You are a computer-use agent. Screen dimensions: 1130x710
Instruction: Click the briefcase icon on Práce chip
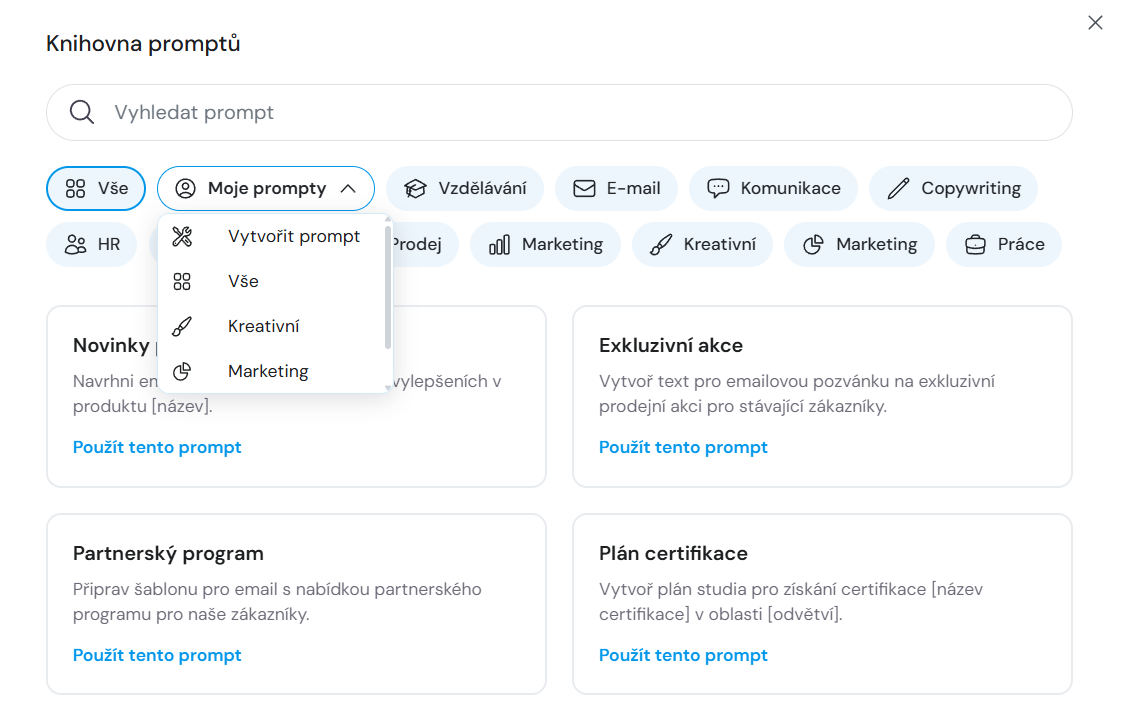(x=974, y=244)
